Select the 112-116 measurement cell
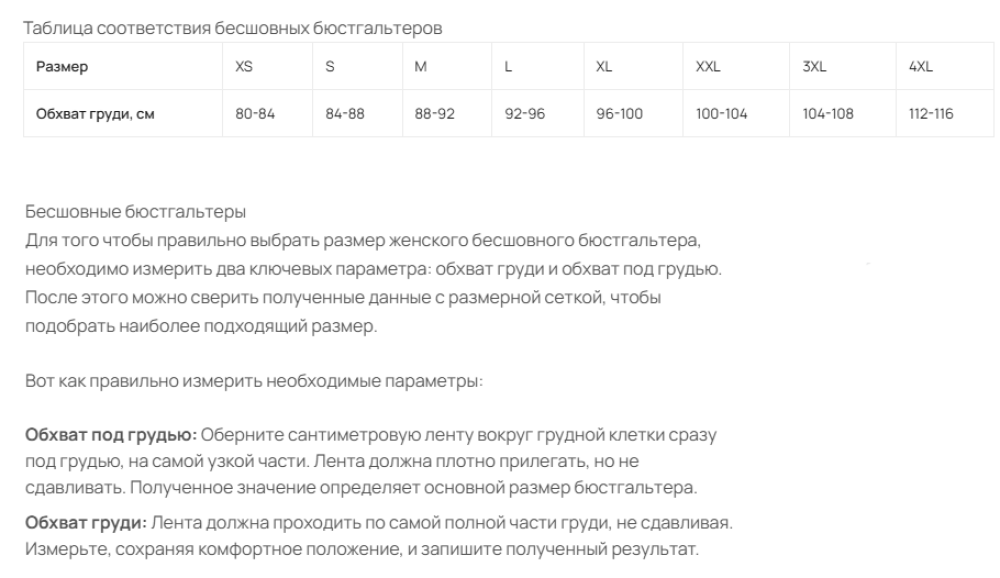The image size is (1000, 578). tap(945, 114)
